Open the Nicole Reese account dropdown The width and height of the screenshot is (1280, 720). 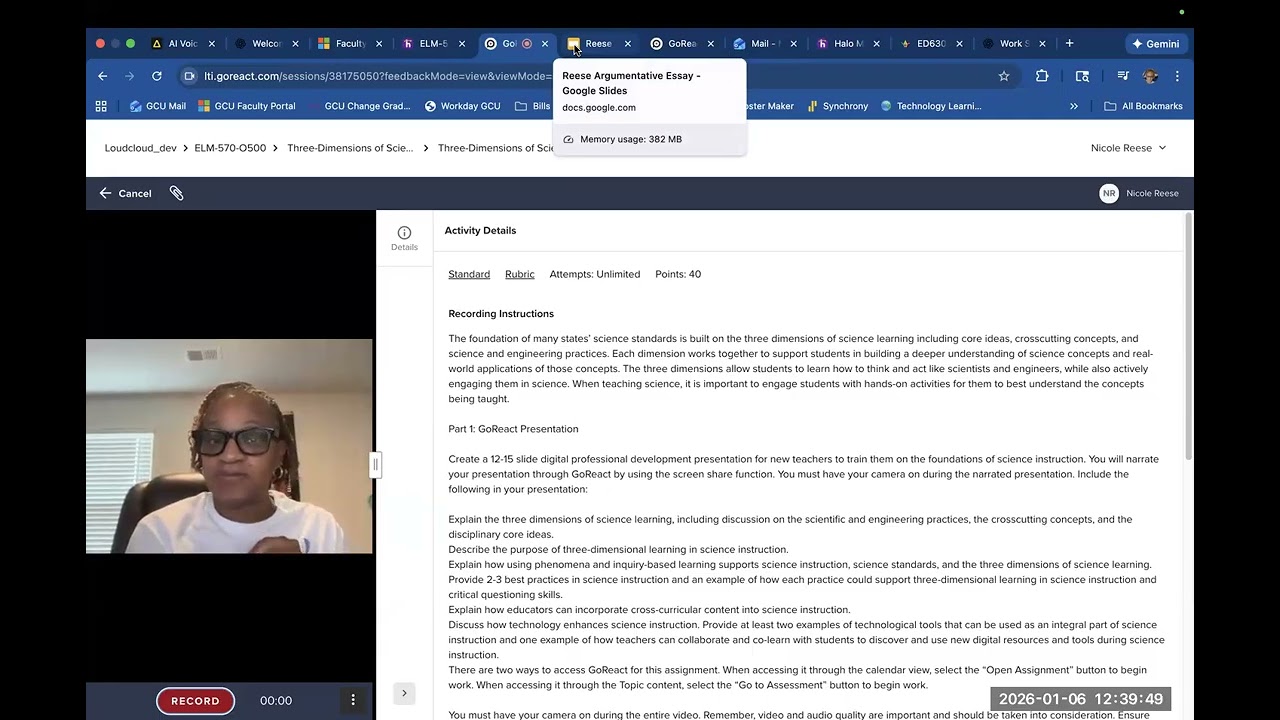(1128, 148)
